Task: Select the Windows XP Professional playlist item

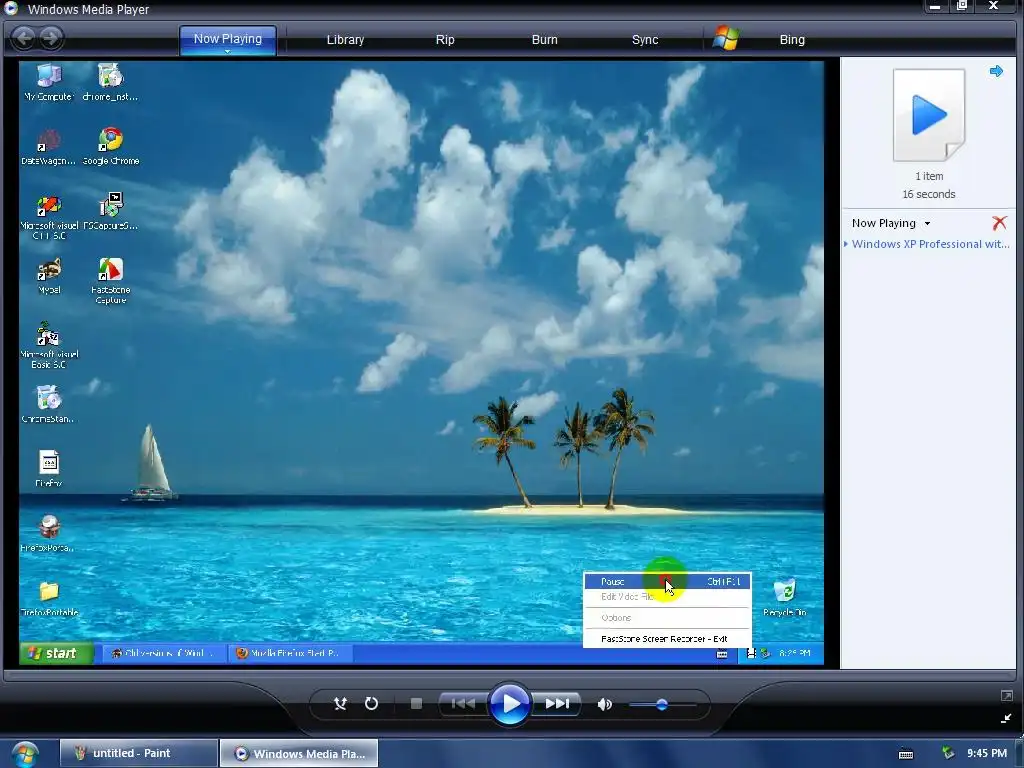Action: (930, 244)
